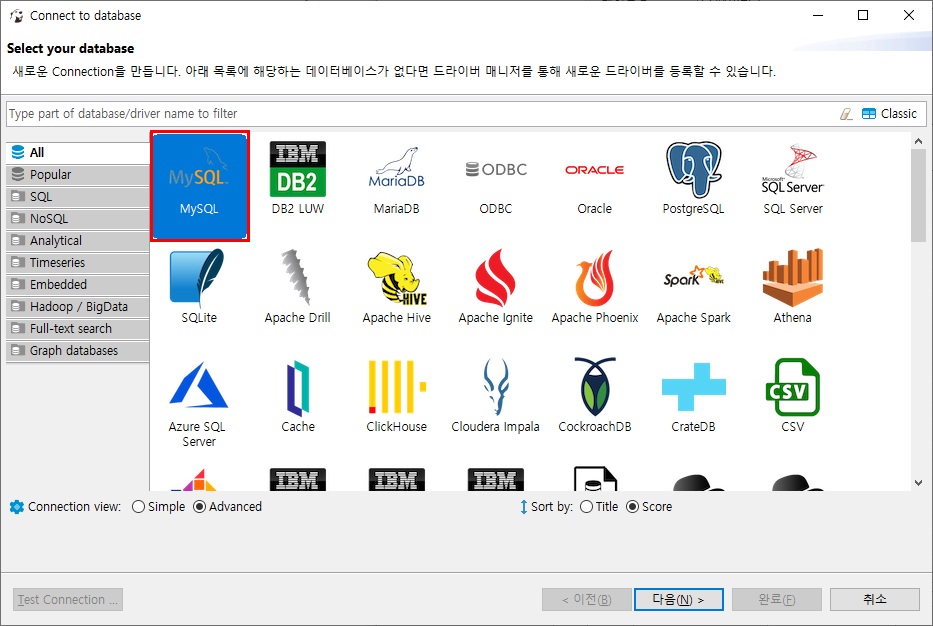The image size is (933, 626).
Task: Close the Connect to database dialog
Action: coord(909,15)
